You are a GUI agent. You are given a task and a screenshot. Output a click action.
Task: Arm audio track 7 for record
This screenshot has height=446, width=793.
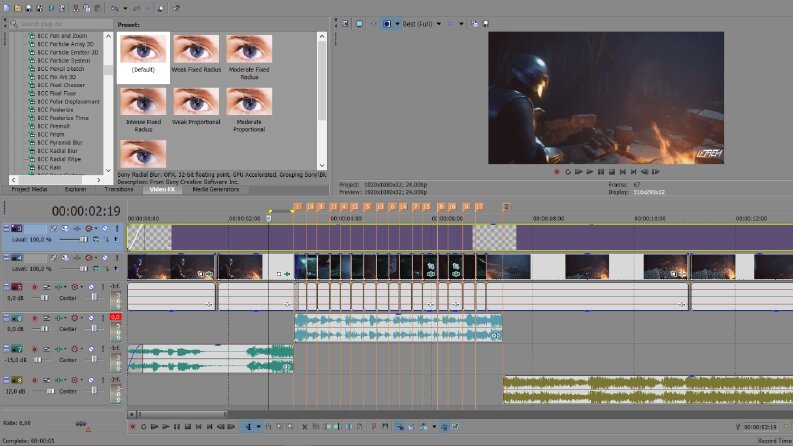point(34,349)
